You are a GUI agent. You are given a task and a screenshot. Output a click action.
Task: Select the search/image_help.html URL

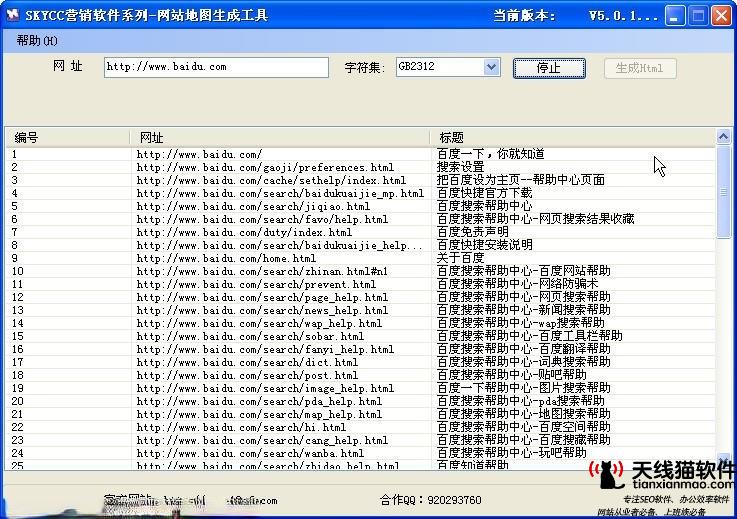pos(265,388)
